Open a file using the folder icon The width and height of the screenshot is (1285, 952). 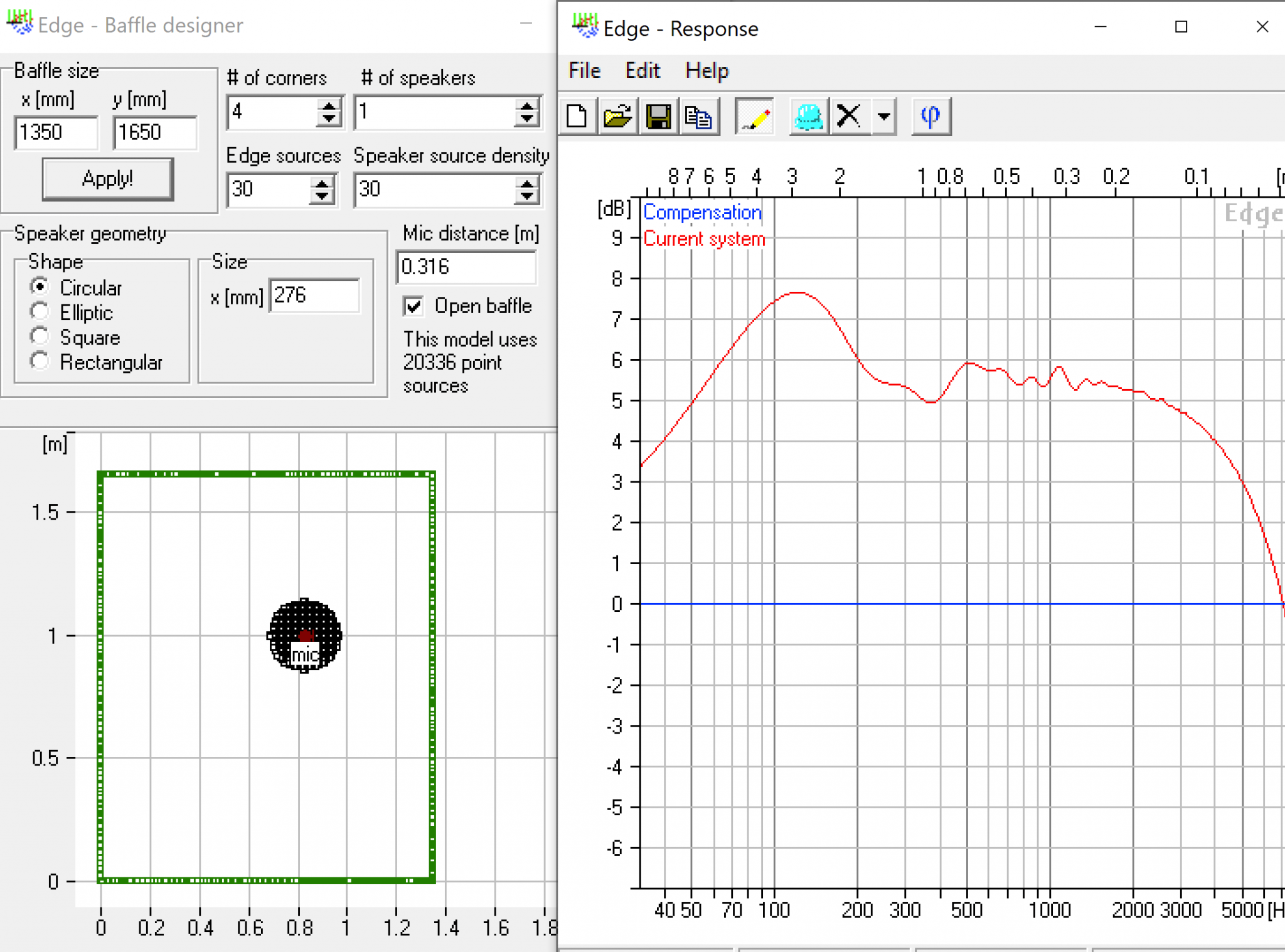pos(617,117)
